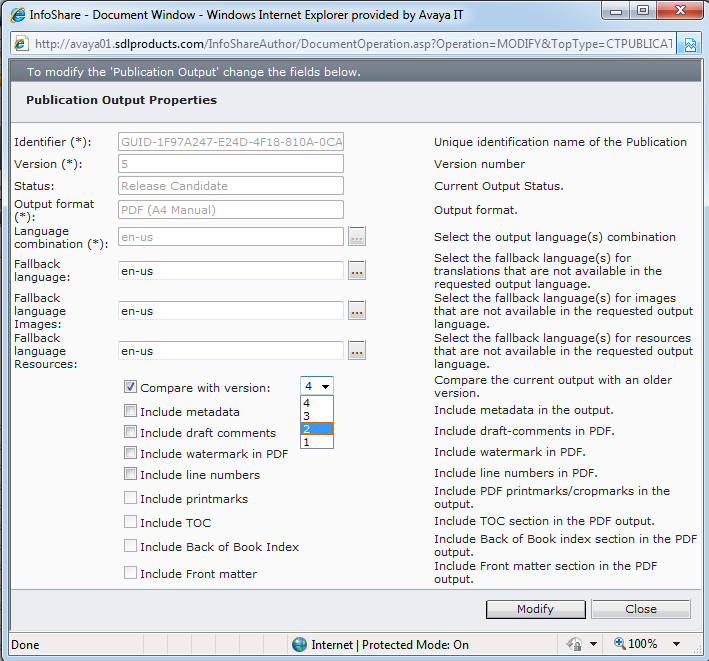Choose version 2 in the dropdown list
This screenshot has width=709, height=661.
pos(317,429)
